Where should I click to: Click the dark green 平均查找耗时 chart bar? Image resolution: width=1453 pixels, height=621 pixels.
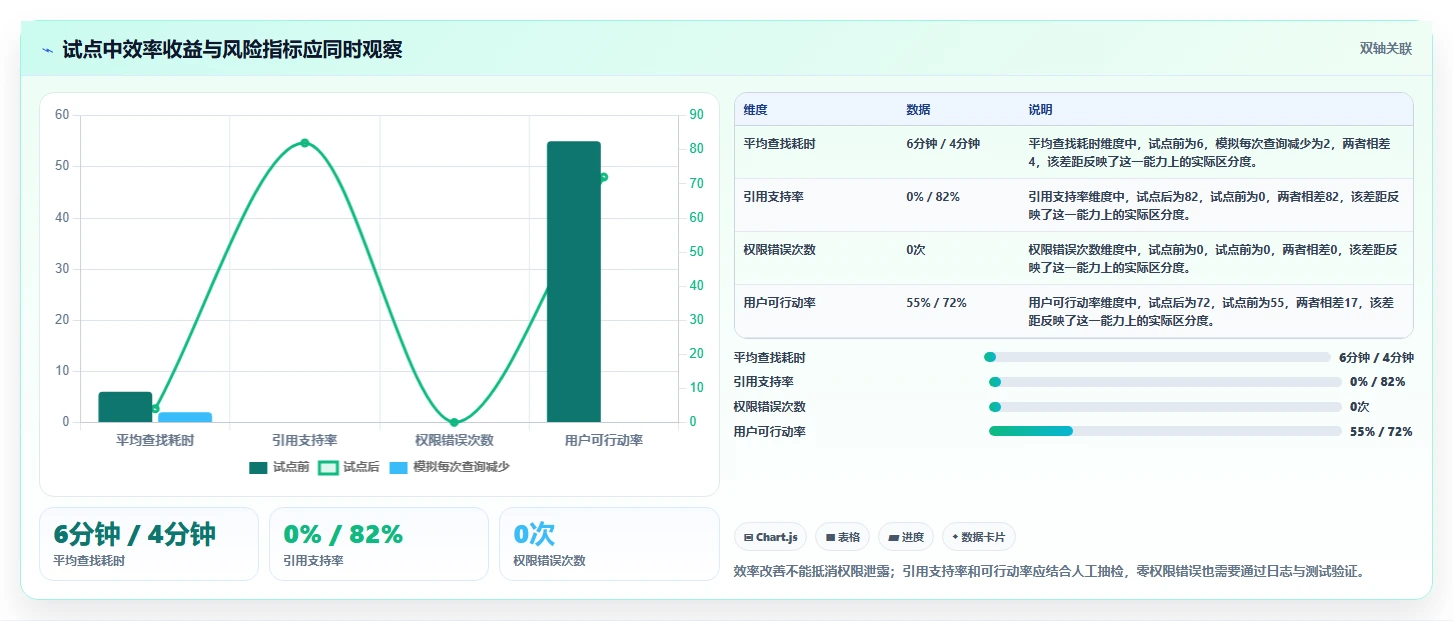pyautogui.click(x=125, y=407)
